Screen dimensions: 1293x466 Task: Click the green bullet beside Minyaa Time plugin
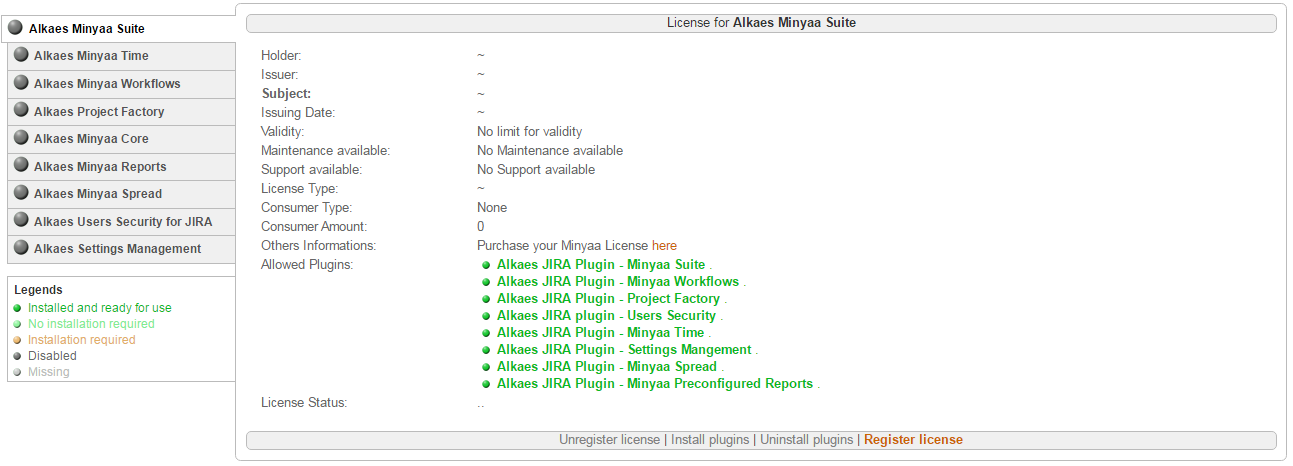coord(486,334)
